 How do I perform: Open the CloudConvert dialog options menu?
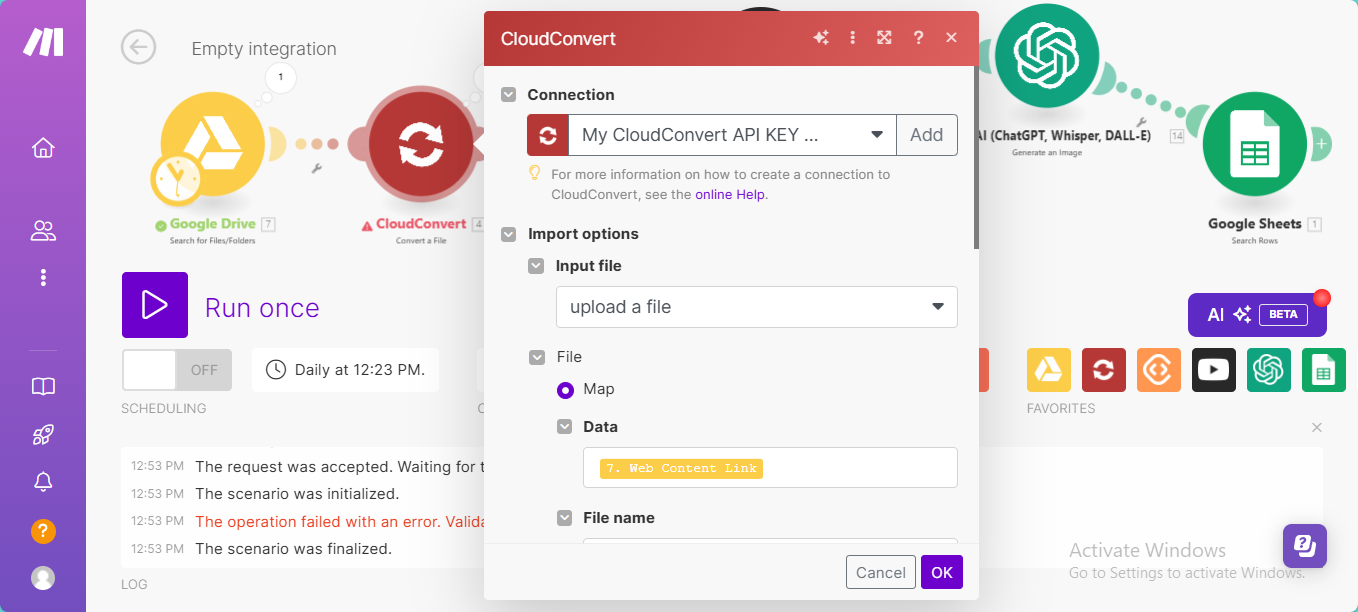pos(852,38)
